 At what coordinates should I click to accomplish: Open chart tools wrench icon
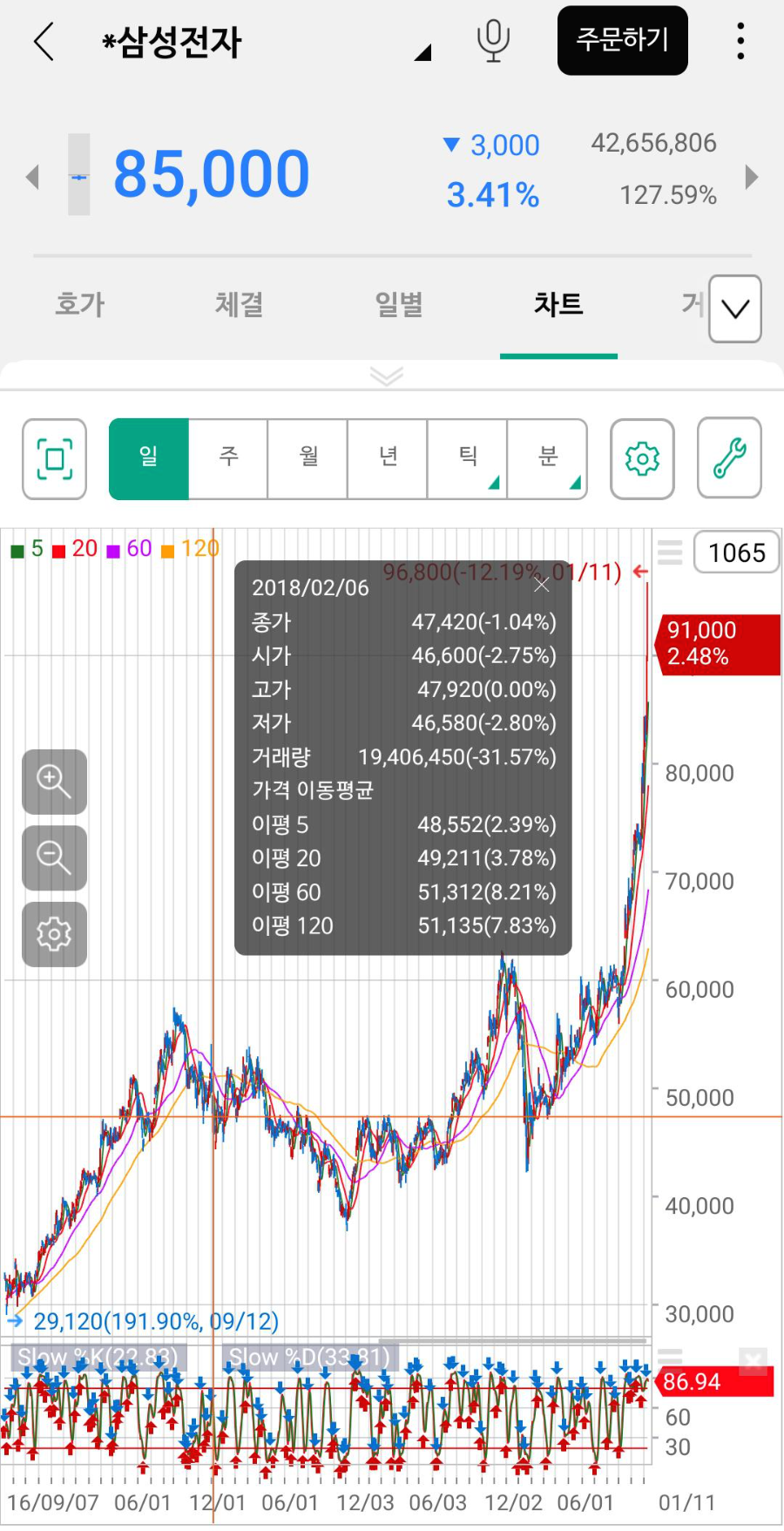point(730,458)
